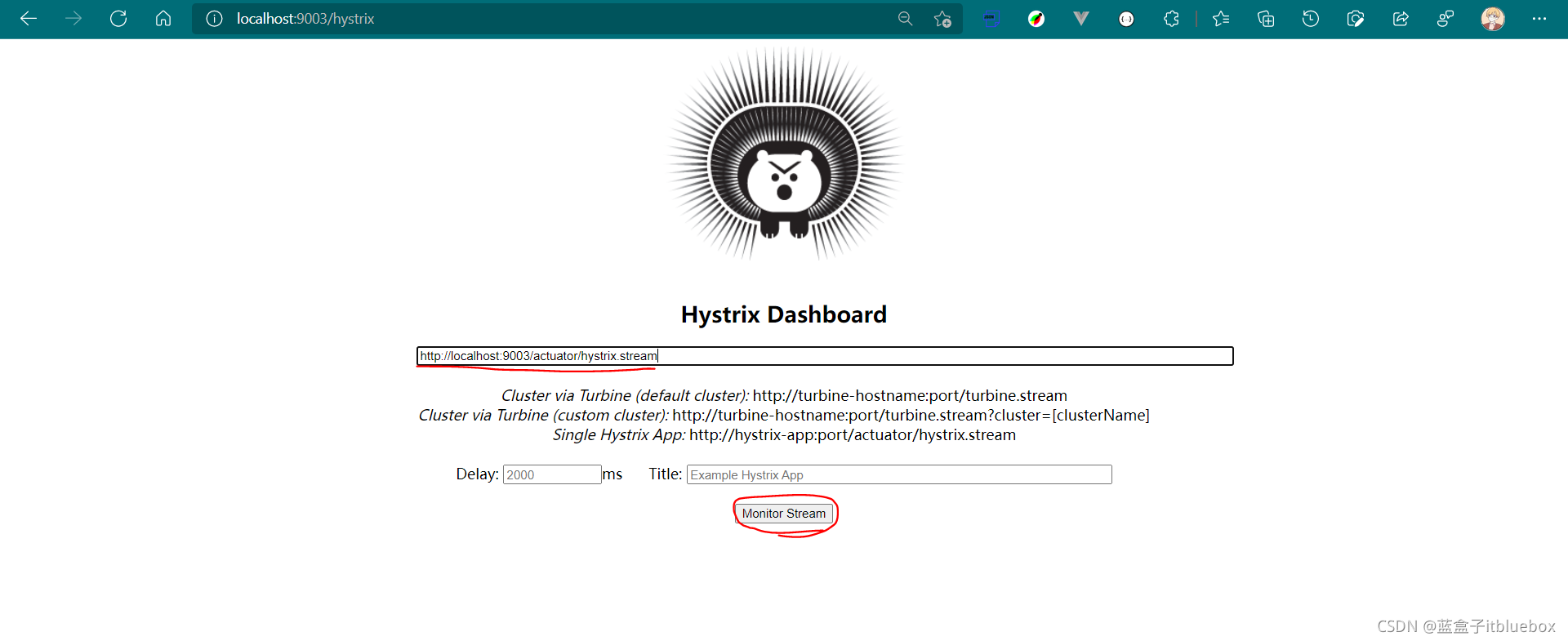The height and width of the screenshot is (641, 1568).
Task: Click the Title input field
Action: [899, 474]
